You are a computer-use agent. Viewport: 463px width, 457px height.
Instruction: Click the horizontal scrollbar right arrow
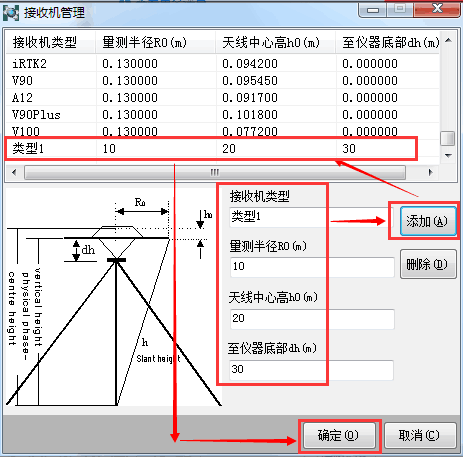(430, 172)
